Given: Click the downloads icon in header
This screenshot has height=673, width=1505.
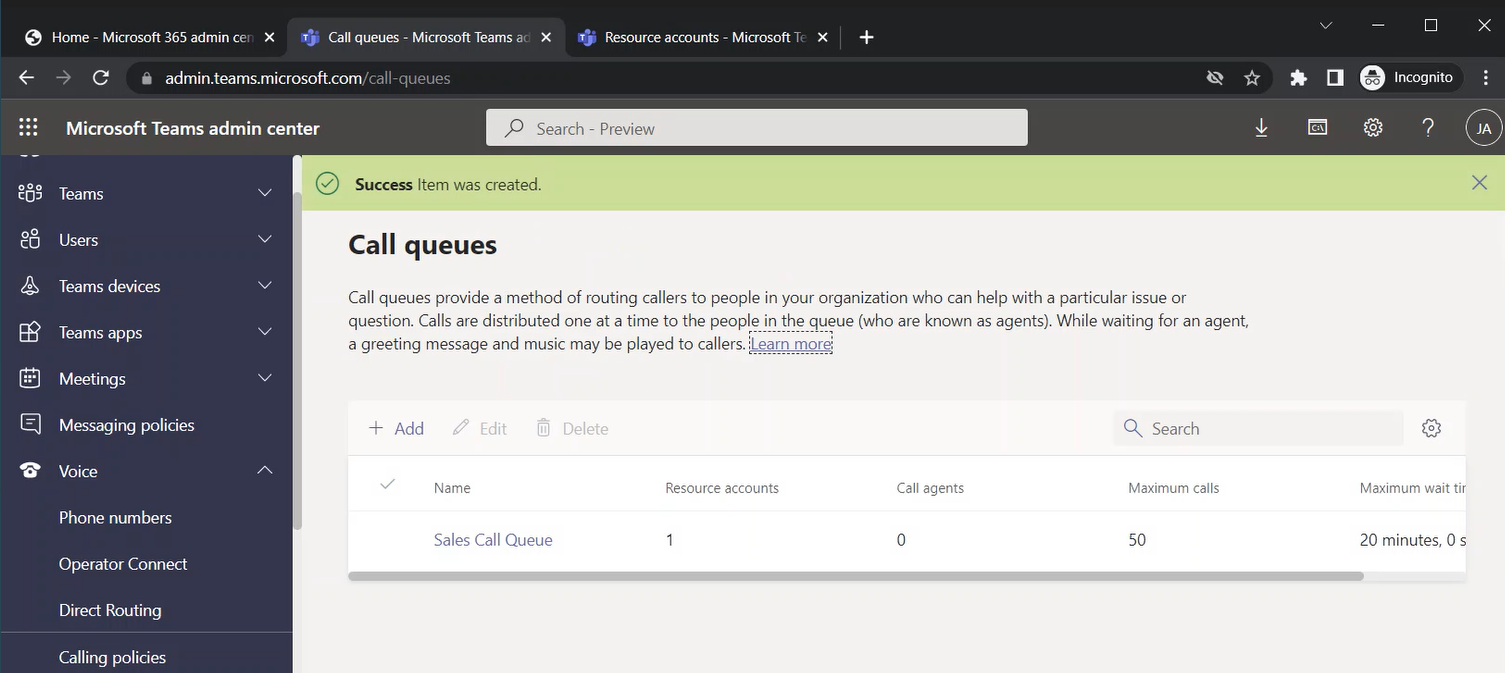Looking at the screenshot, I should tap(1261, 128).
